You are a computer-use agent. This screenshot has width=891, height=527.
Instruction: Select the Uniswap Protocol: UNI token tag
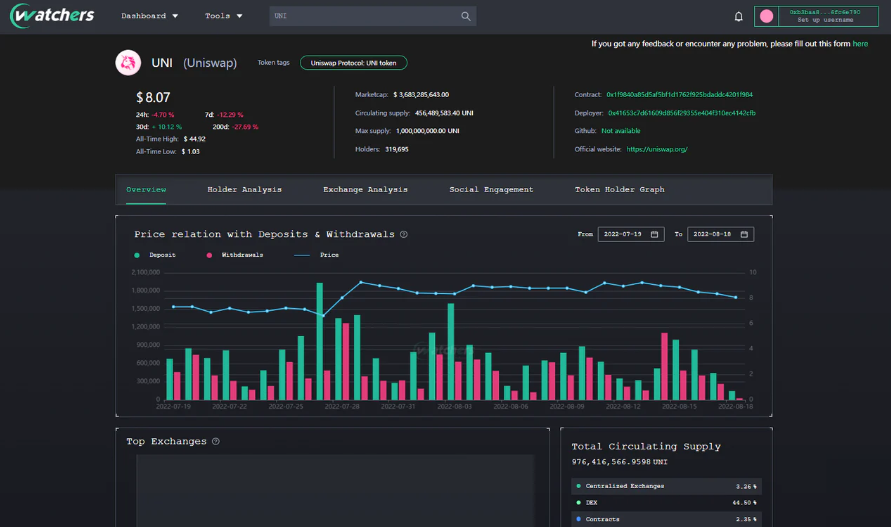pos(353,63)
